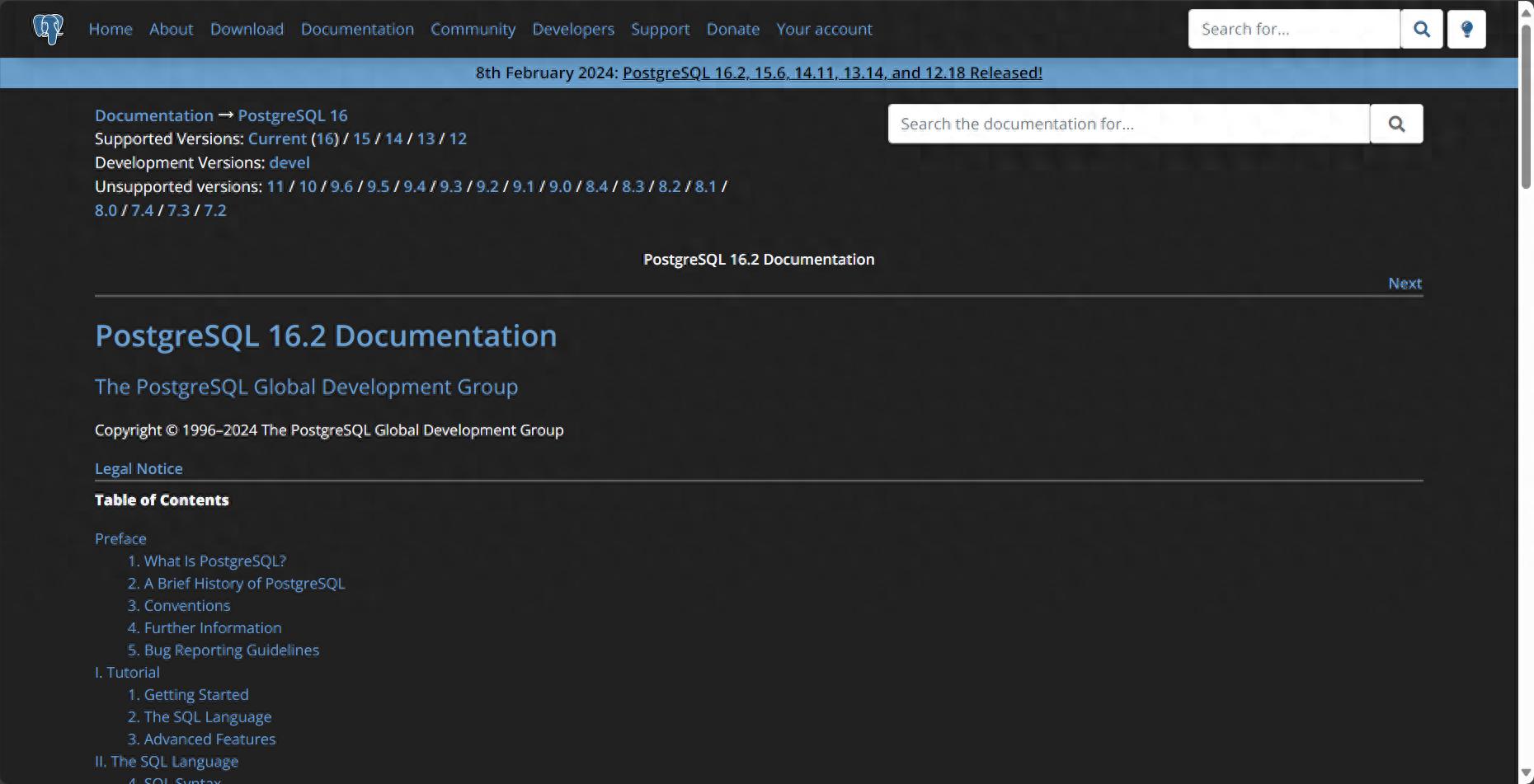Image resolution: width=1534 pixels, height=784 pixels.
Task: Open unsupported version 9.6 docs
Action: point(341,186)
